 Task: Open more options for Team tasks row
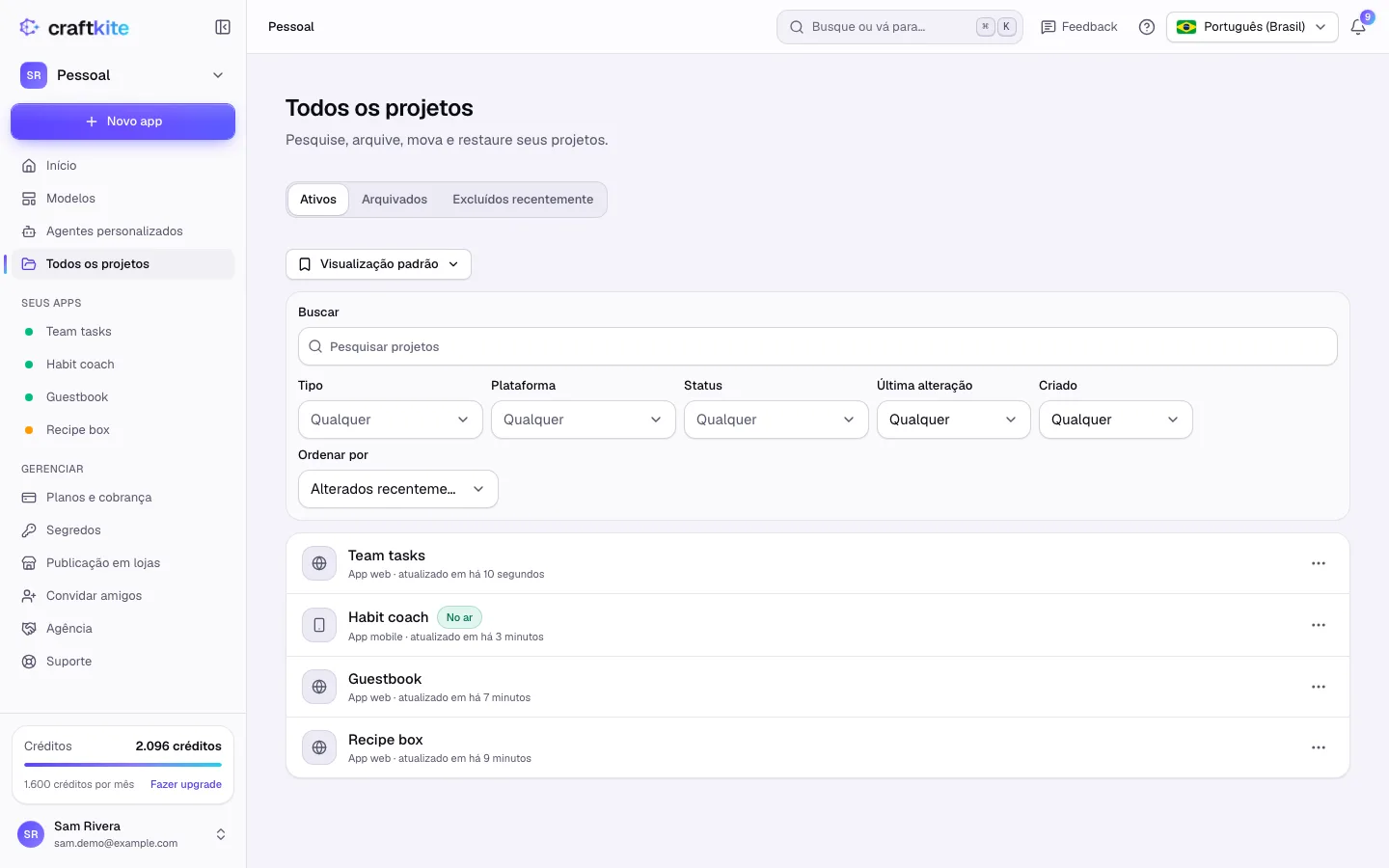pyautogui.click(x=1319, y=563)
